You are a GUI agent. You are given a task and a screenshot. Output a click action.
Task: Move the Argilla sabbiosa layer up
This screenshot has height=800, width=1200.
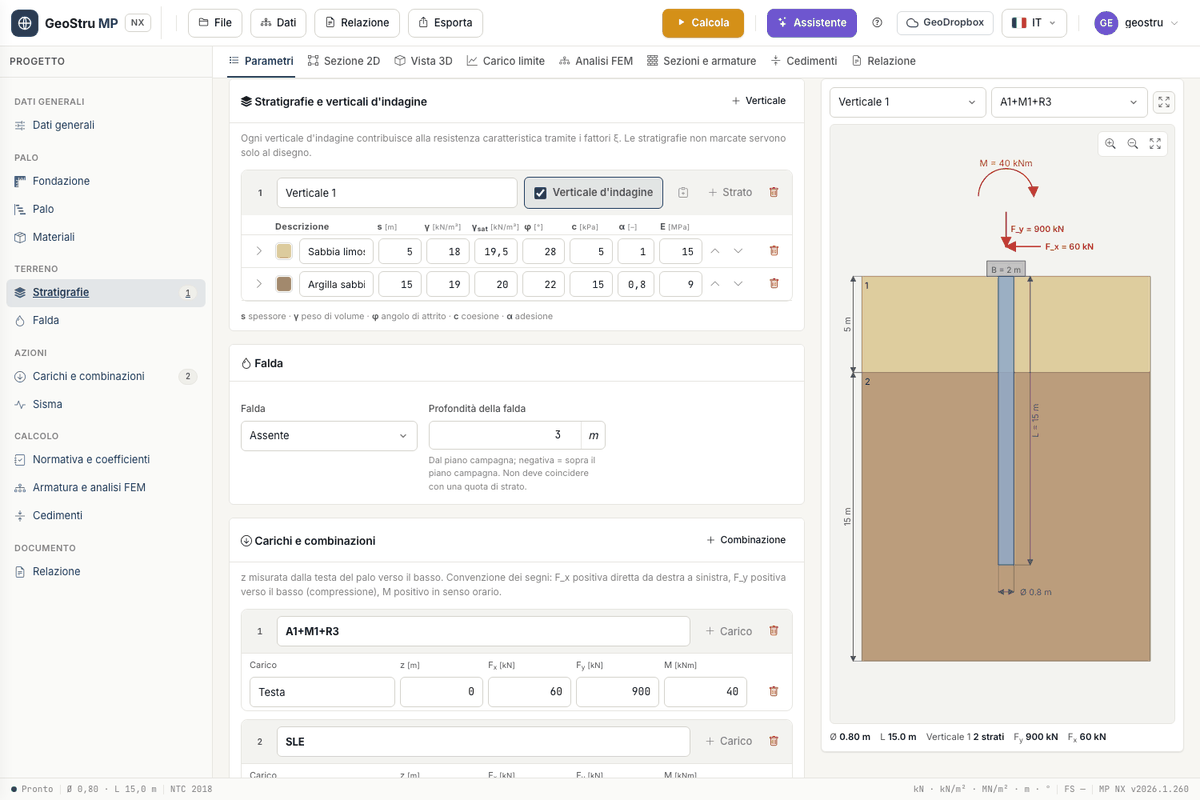714,284
